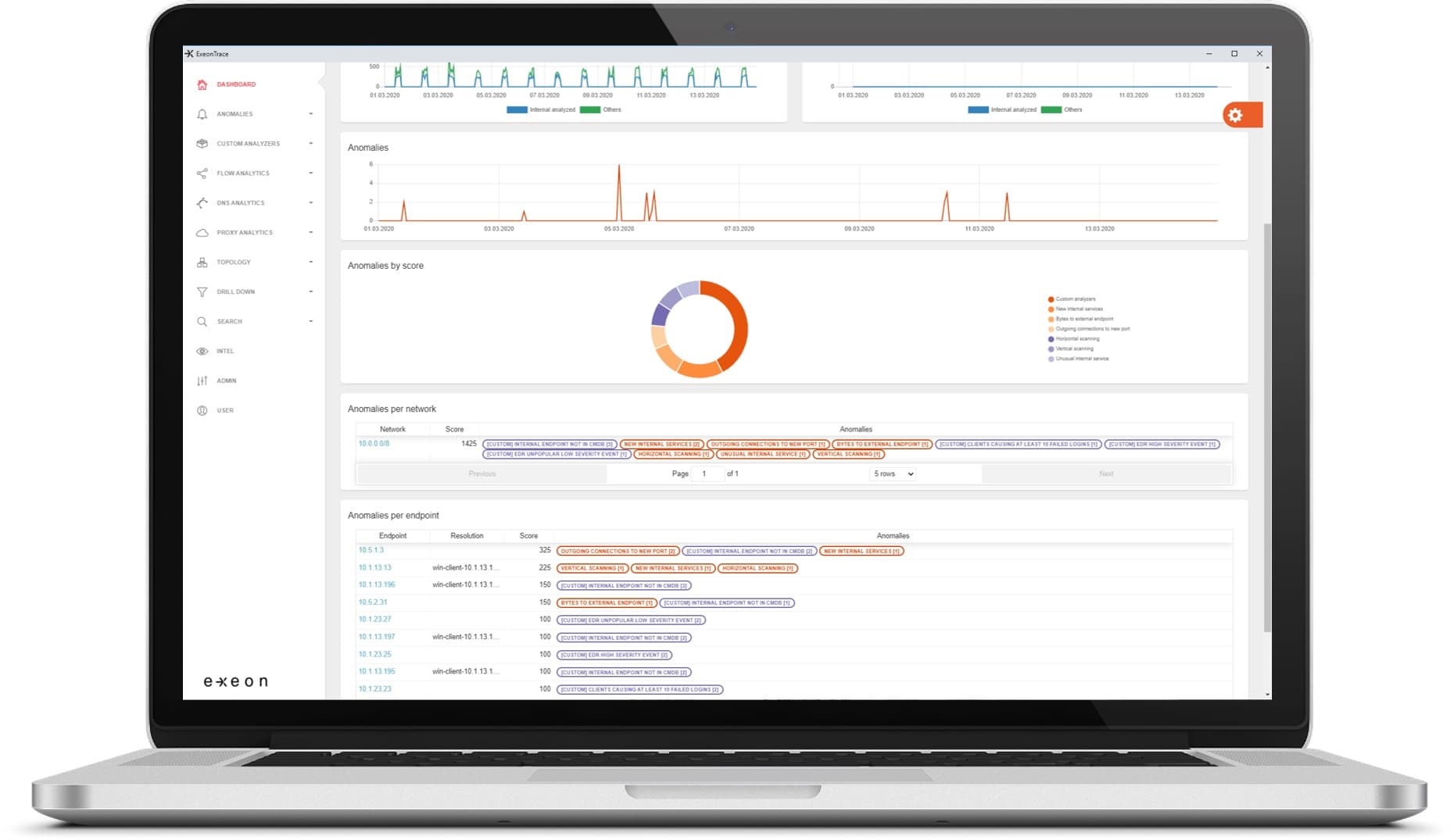Screen dimensions: 1454x840
Task: Expand the DNS Analytics submenu arrow
Action: (x=310, y=203)
